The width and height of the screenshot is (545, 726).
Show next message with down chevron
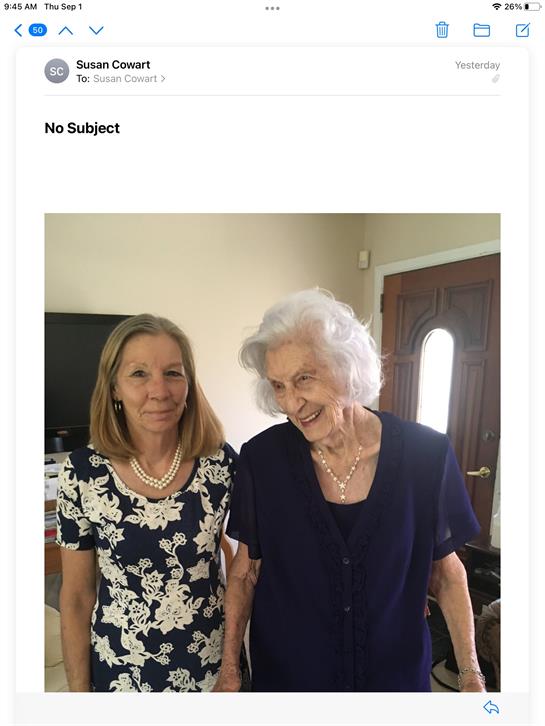tap(96, 31)
